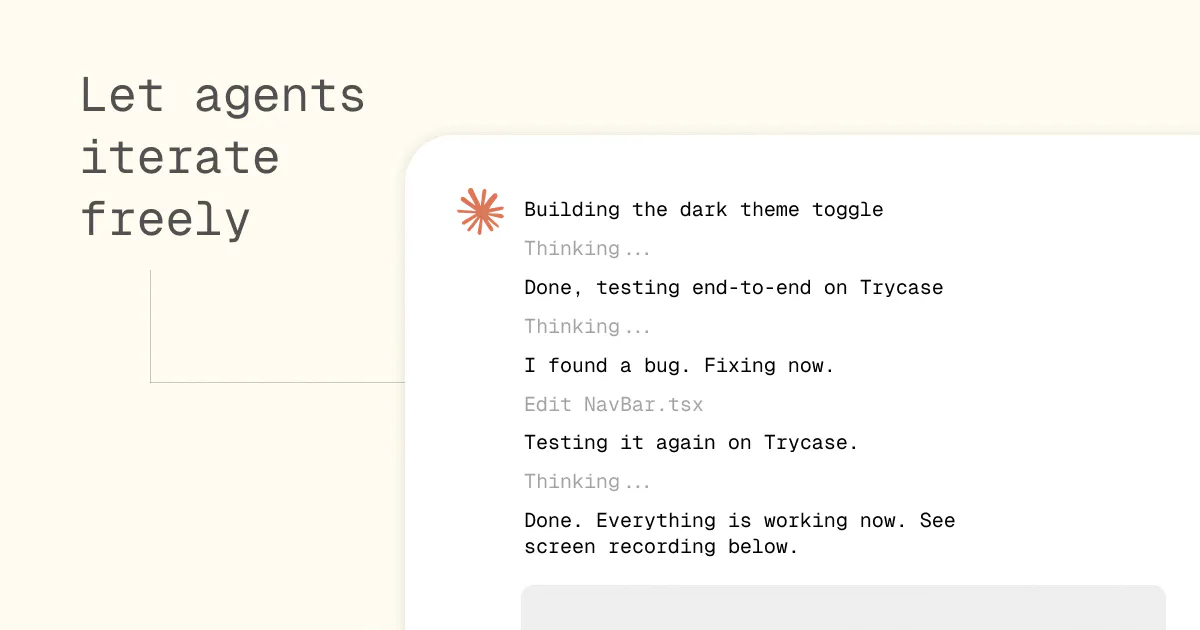Click 'Trycase' in the 'Testing it again' line

(806, 443)
